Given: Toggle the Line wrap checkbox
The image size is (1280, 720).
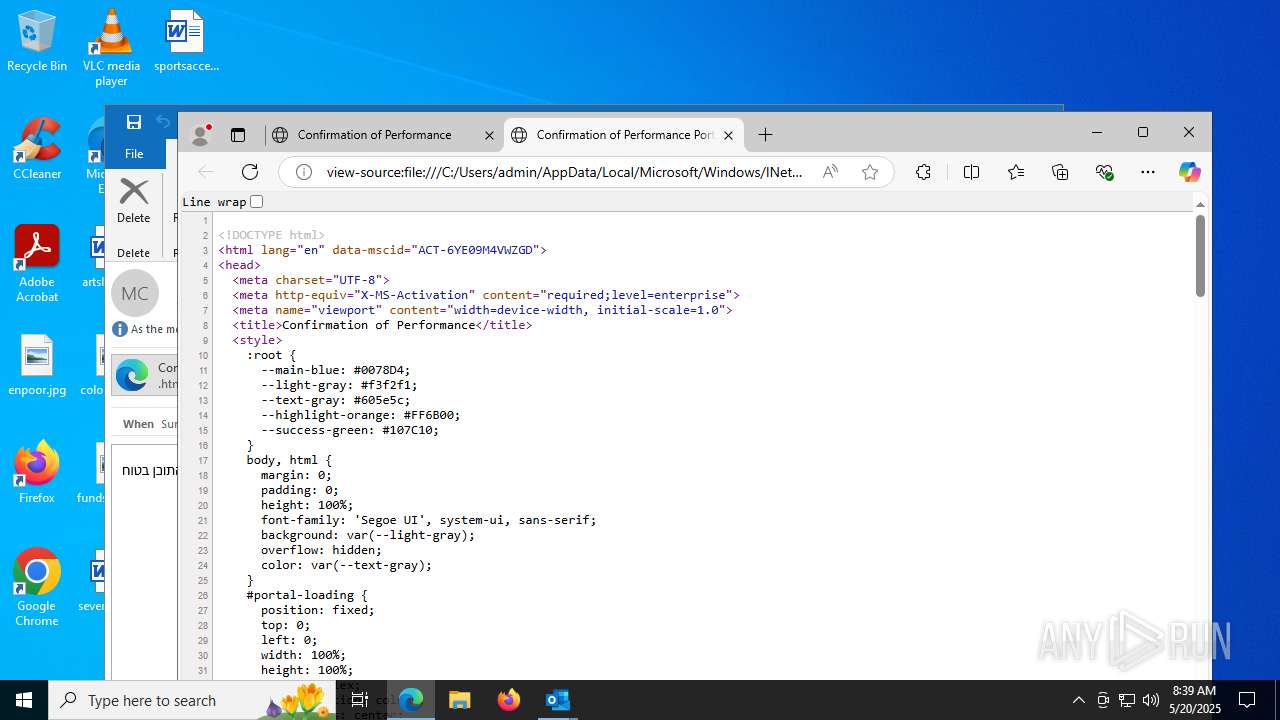Looking at the screenshot, I should click(257, 201).
